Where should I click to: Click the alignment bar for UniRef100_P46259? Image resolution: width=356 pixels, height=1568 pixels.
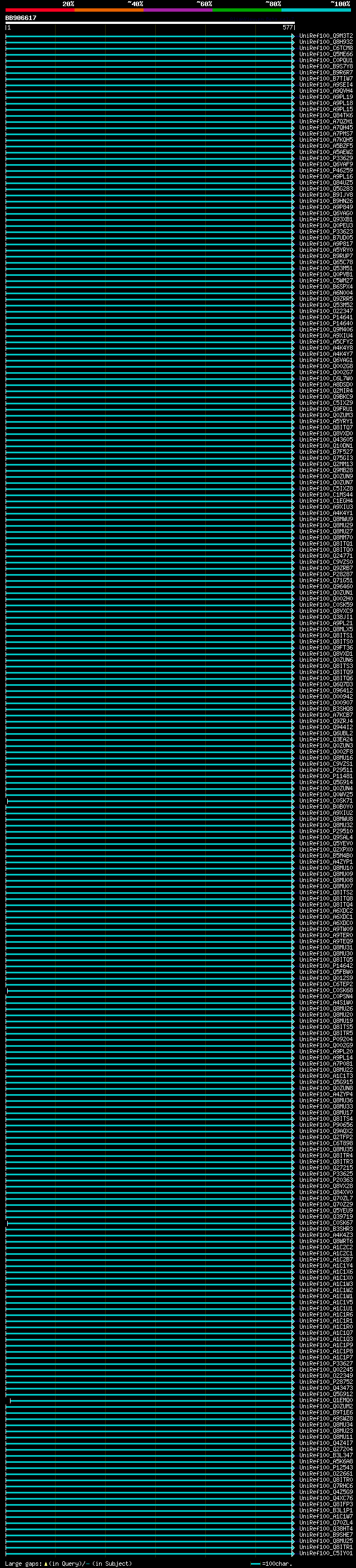tap(150, 170)
